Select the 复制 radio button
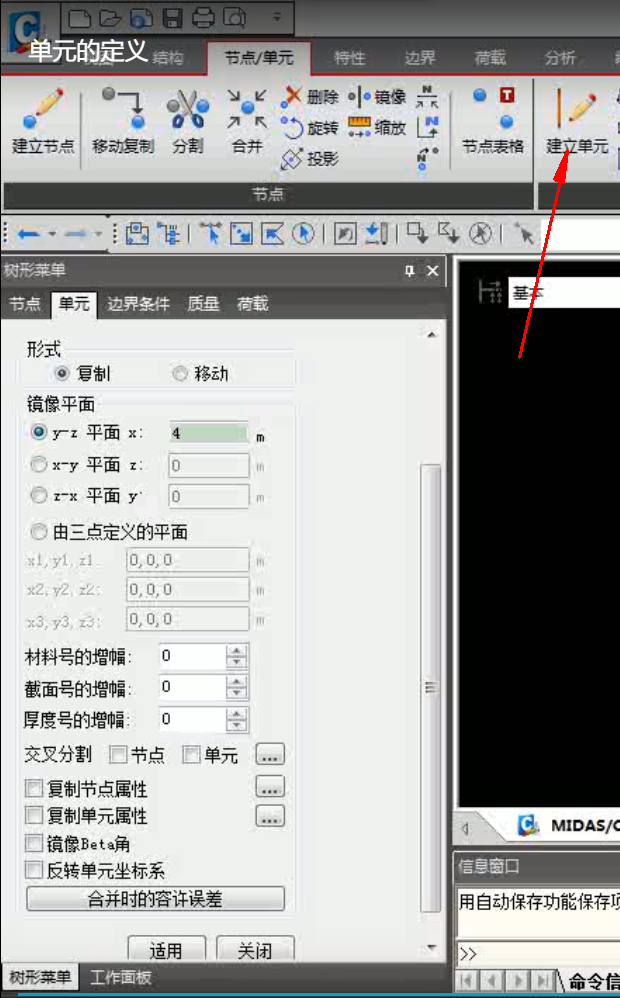The image size is (620, 998). pos(62,374)
